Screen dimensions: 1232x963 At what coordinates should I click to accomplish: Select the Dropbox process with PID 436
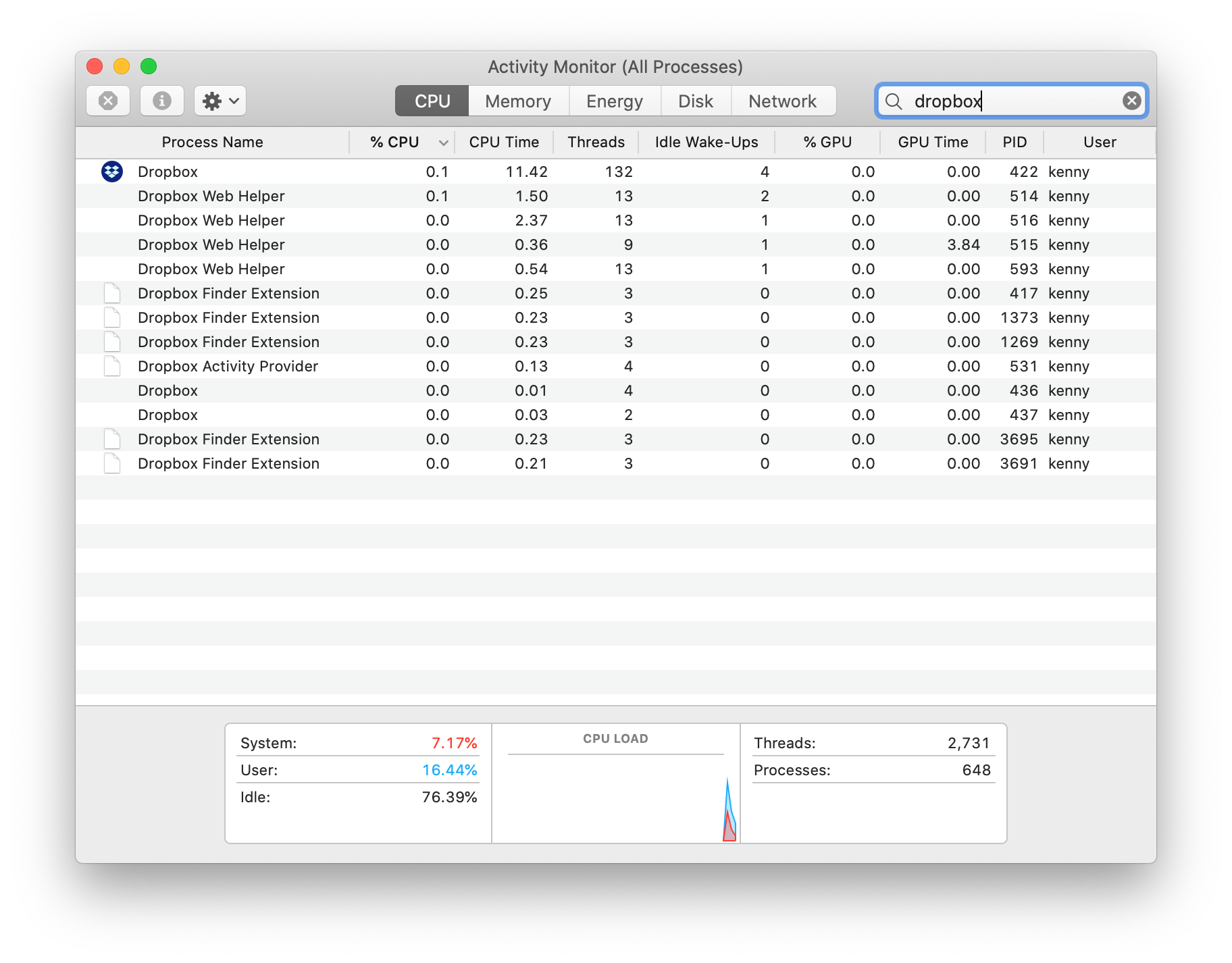point(616,390)
